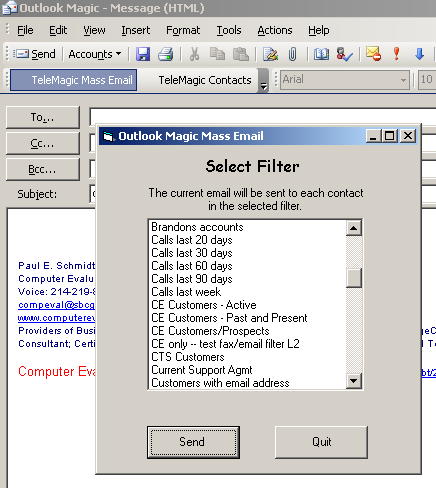
Task: Click the Quit button
Action: point(321,442)
